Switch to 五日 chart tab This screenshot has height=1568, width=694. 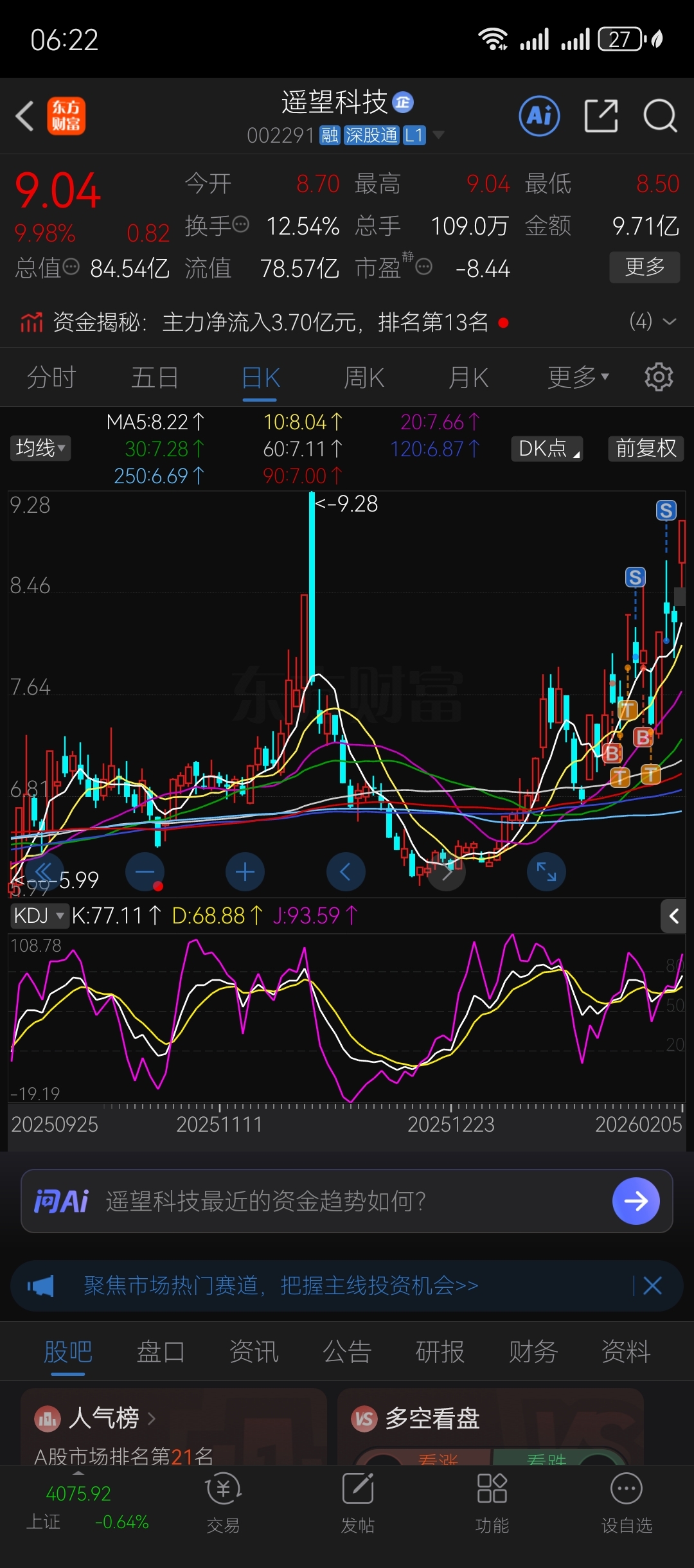(x=155, y=377)
